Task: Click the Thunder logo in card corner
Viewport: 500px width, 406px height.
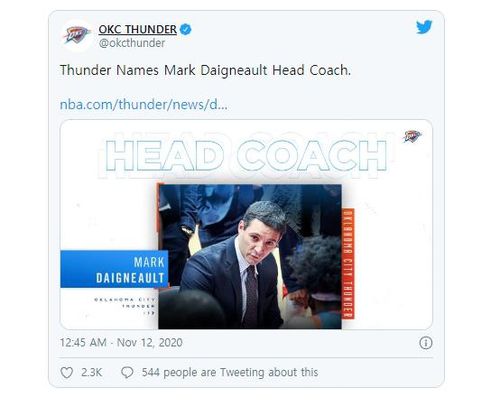Action: pyautogui.click(x=412, y=136)
